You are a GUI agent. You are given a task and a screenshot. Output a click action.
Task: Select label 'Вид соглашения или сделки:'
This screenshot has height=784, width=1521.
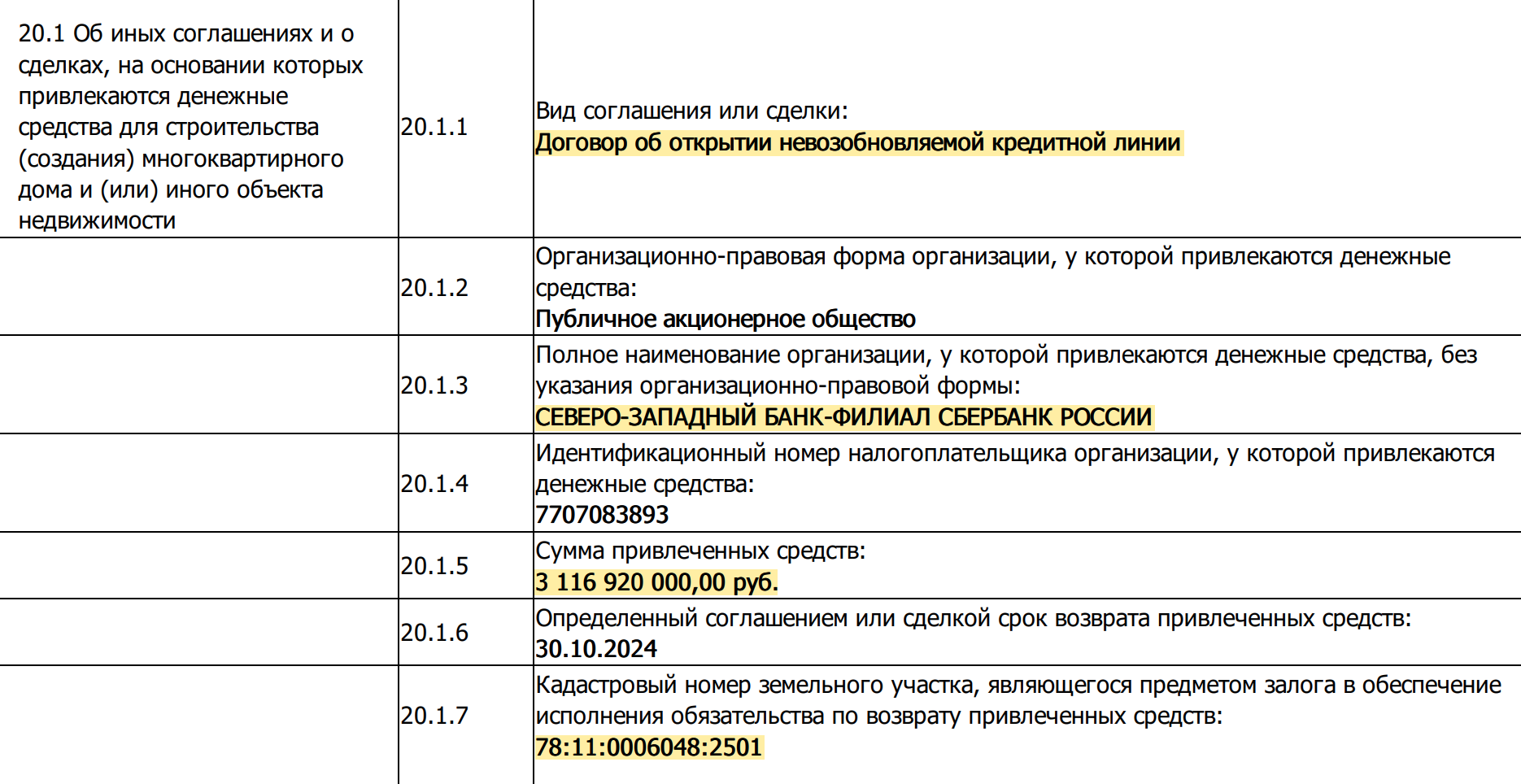[691, 111]
